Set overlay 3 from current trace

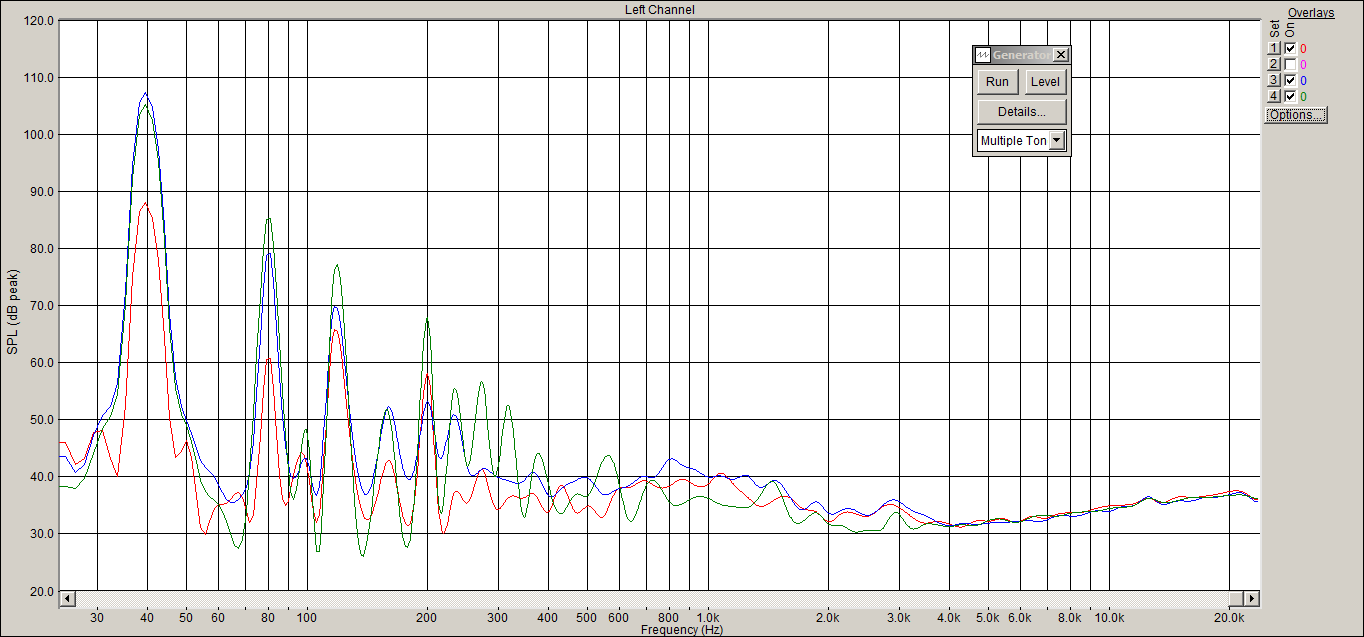click(x=1274, y=80)
